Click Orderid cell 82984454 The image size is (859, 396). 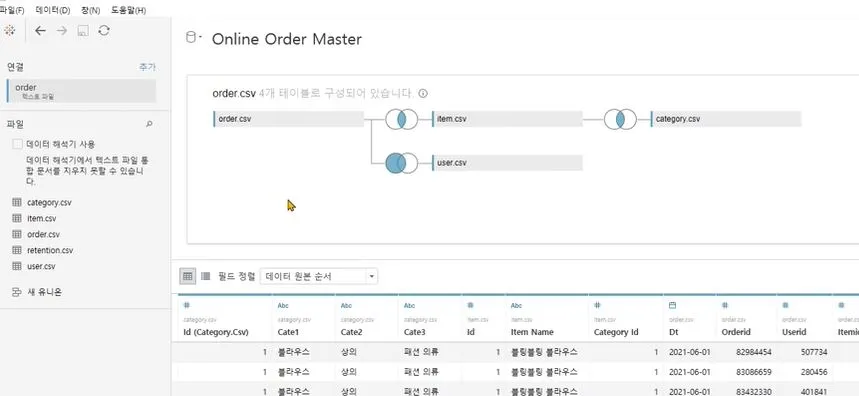click(754, 352)
